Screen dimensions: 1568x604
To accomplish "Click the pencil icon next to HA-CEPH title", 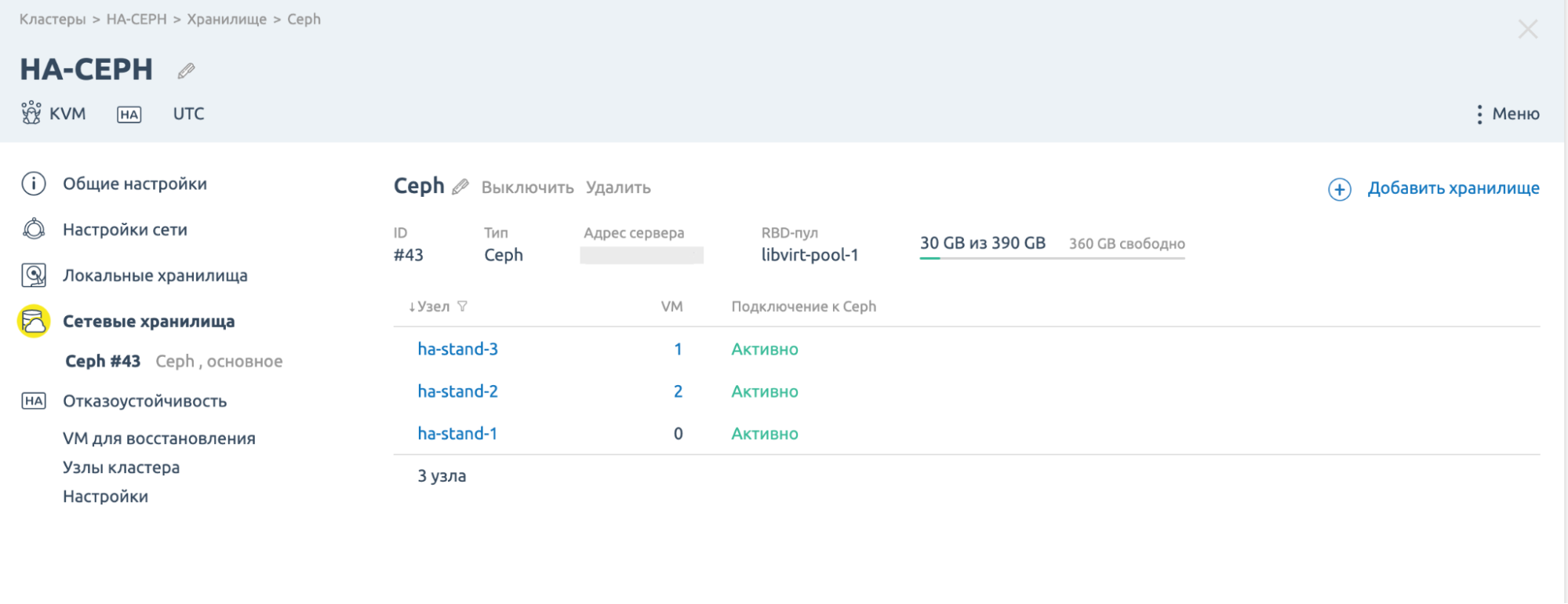I will coord(186,71).
